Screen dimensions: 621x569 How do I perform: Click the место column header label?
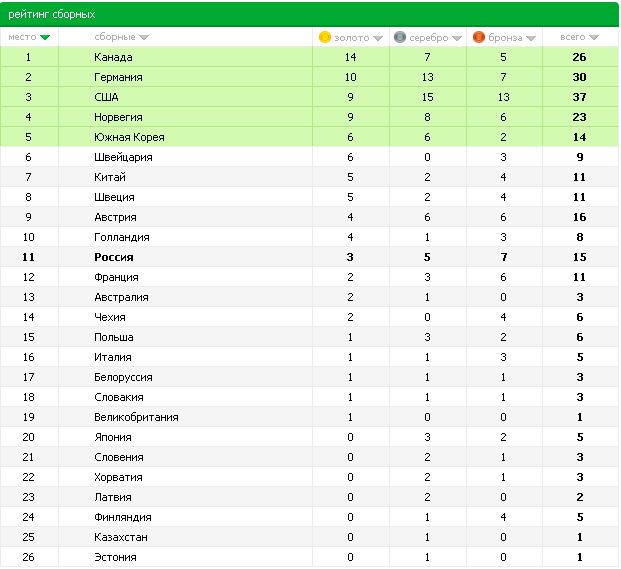(22, 37)
